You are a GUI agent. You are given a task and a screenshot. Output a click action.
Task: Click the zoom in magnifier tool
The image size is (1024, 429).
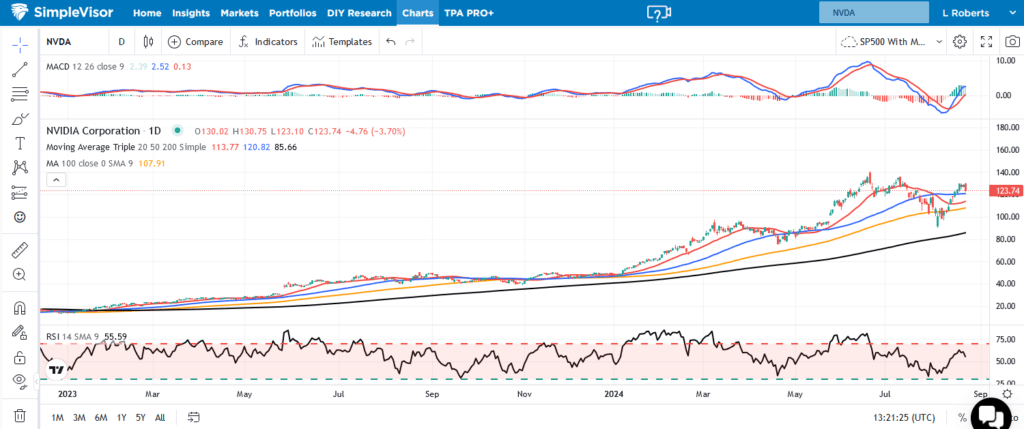(x=19, y=274)
